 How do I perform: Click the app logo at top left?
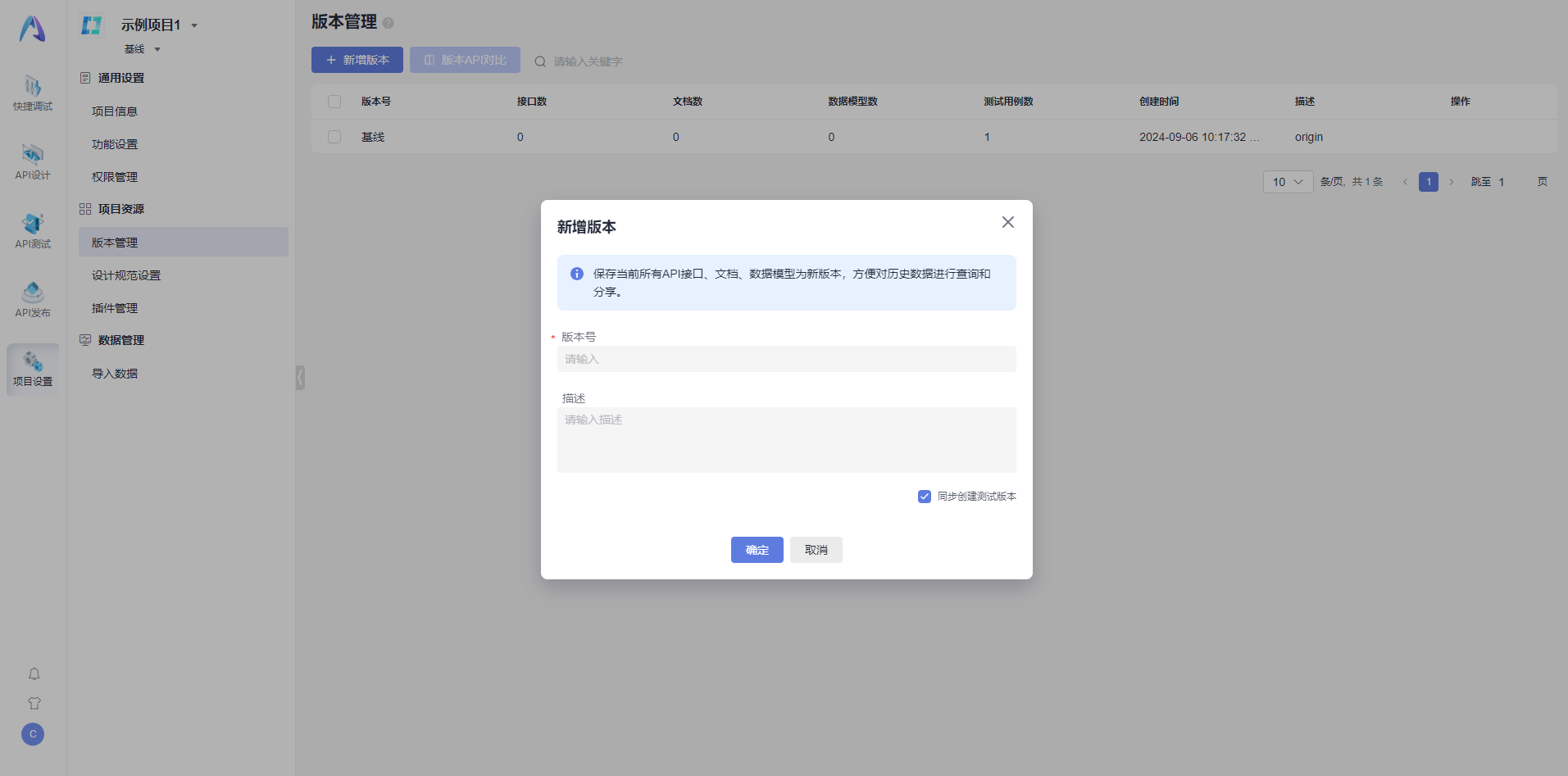click(x=33, y=29)
